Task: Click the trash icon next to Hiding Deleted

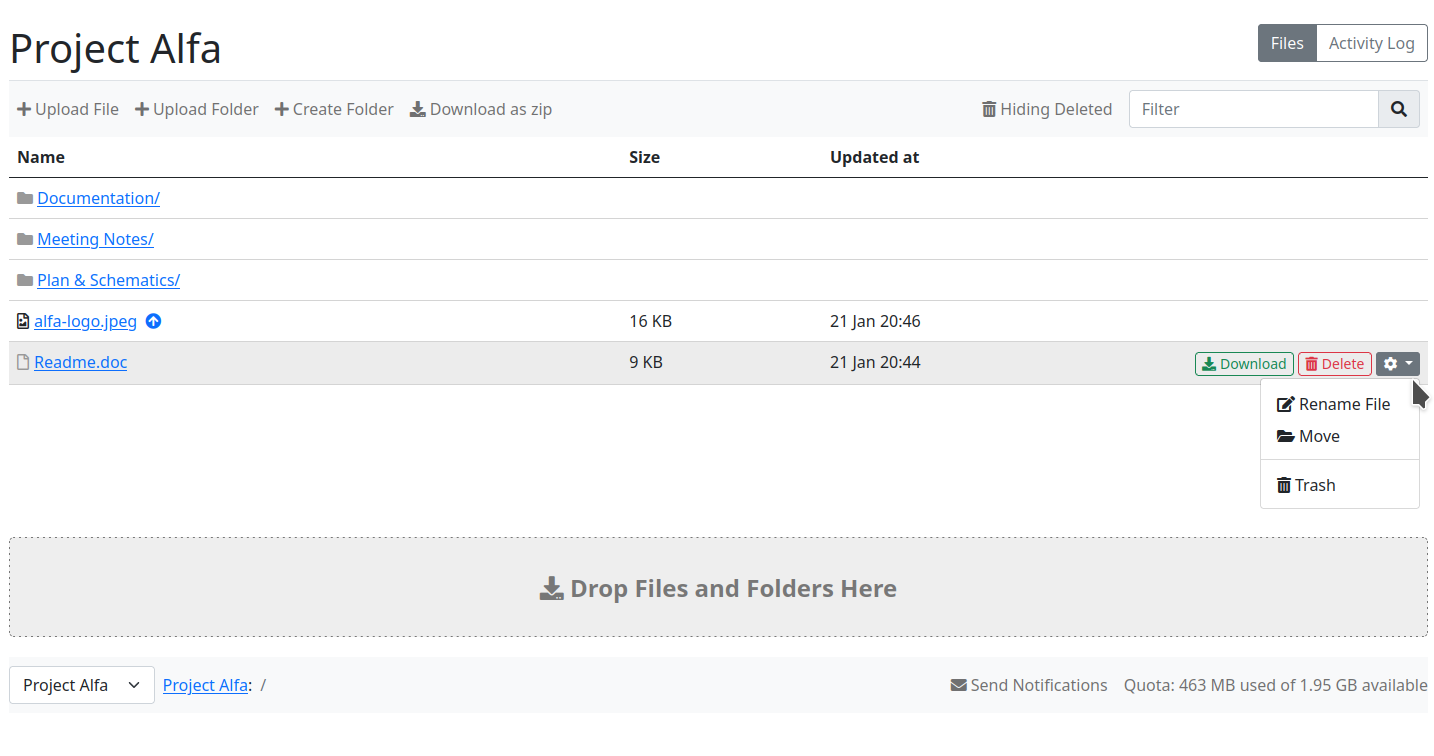Action: tap(988, 109)
